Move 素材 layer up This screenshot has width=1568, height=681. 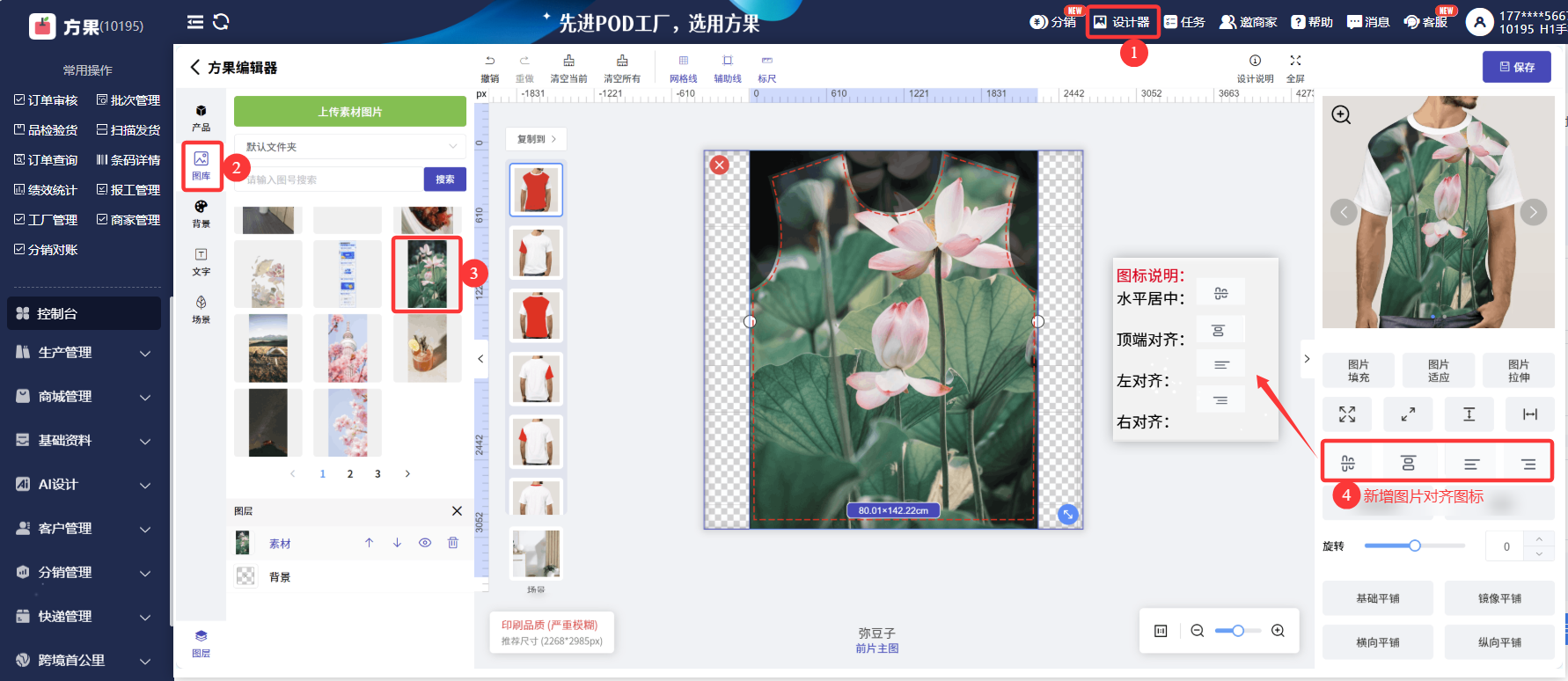click(369, 543)
